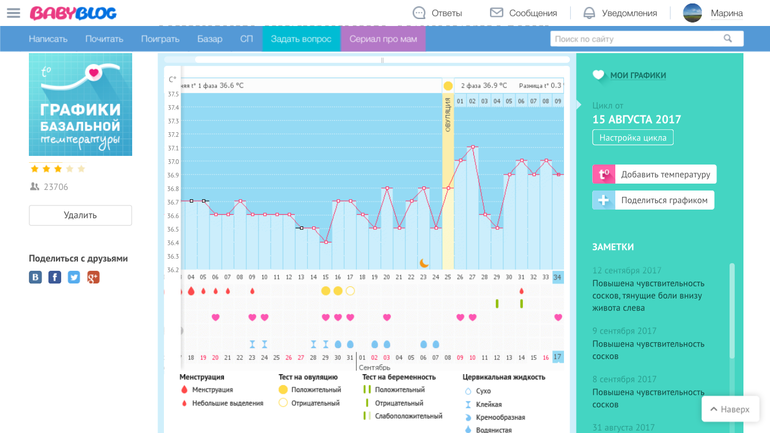The width and height of the screenshot is (770, 433).
Task: Click the search magnifier icon
Action: [728, 39]
